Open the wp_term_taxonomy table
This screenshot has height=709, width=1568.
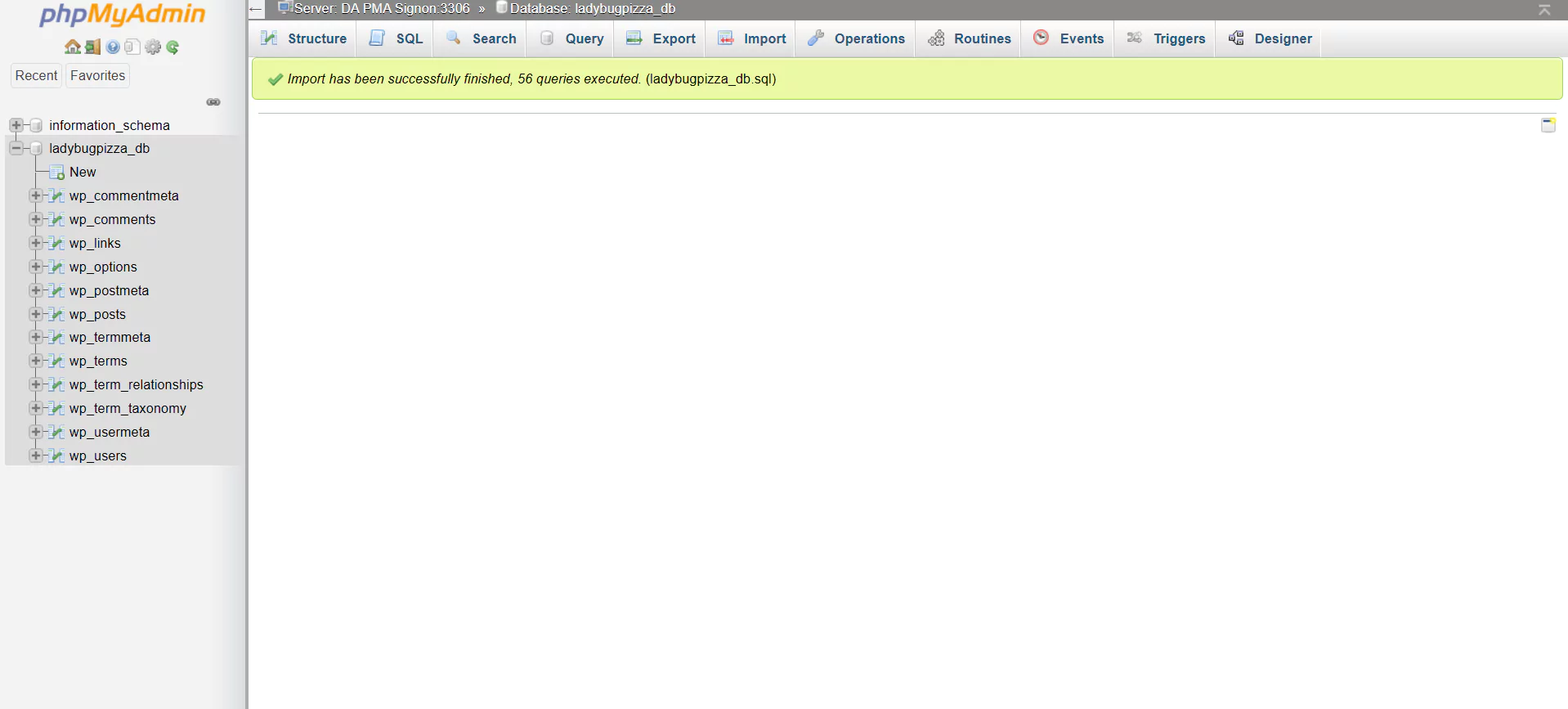[x=128, y=408]
